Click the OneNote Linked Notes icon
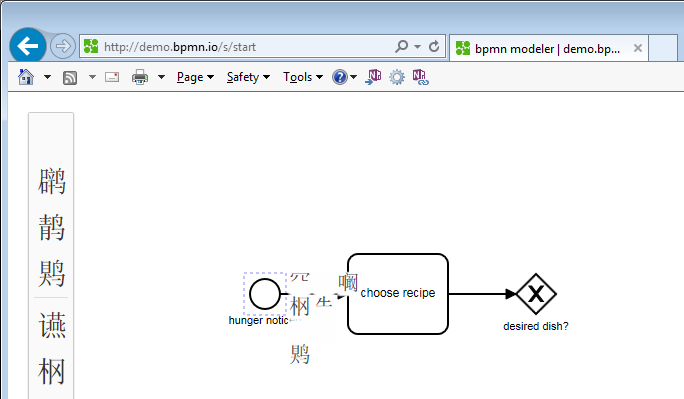Screen dimensions: 684x399 421,77
